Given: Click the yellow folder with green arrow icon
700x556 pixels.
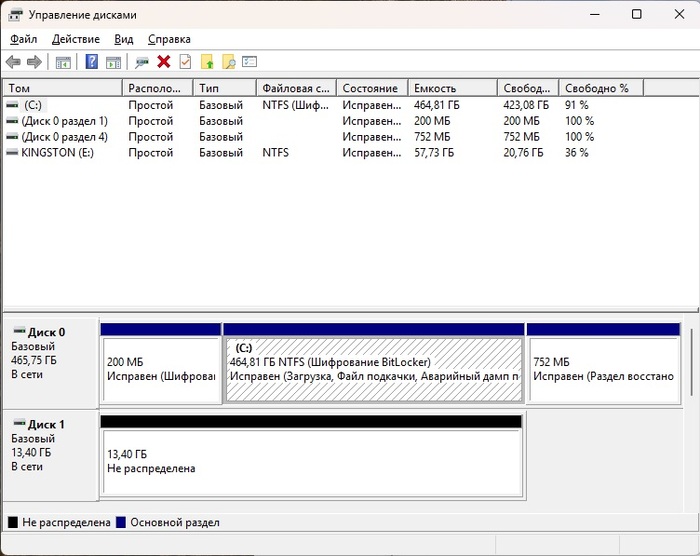Looking at the screenshot, I should [208, 62].
